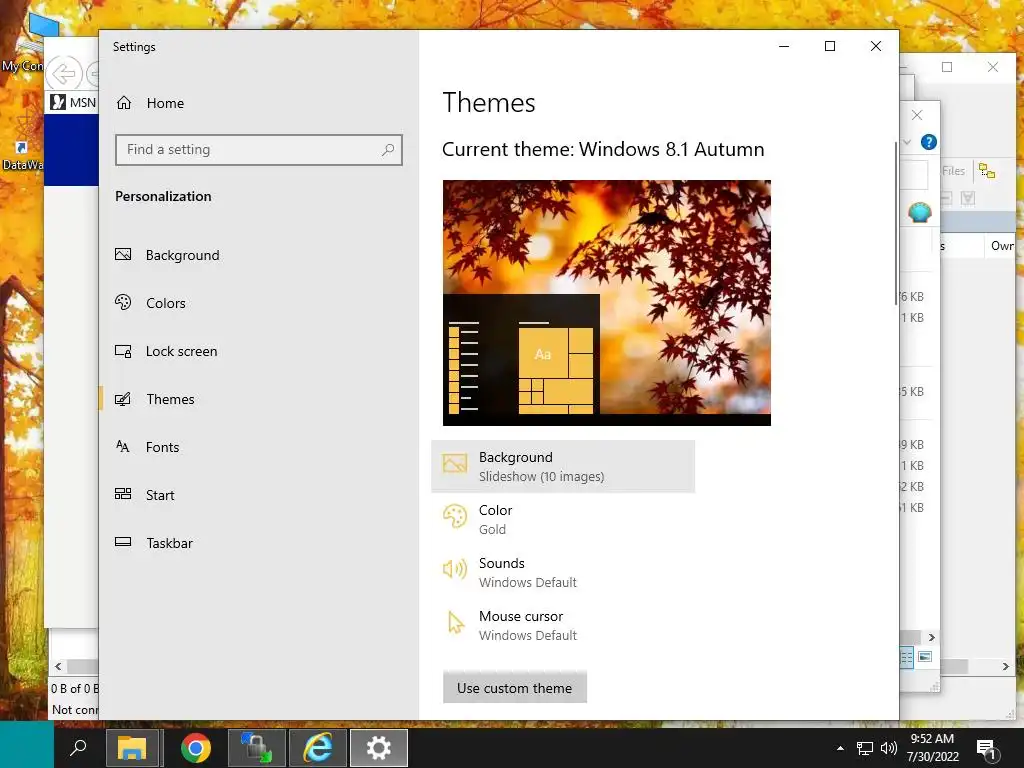The height and width of the screenshot is (768, 1024).
Task: Select the MSN tab in background browser
Action: point(73,103)
